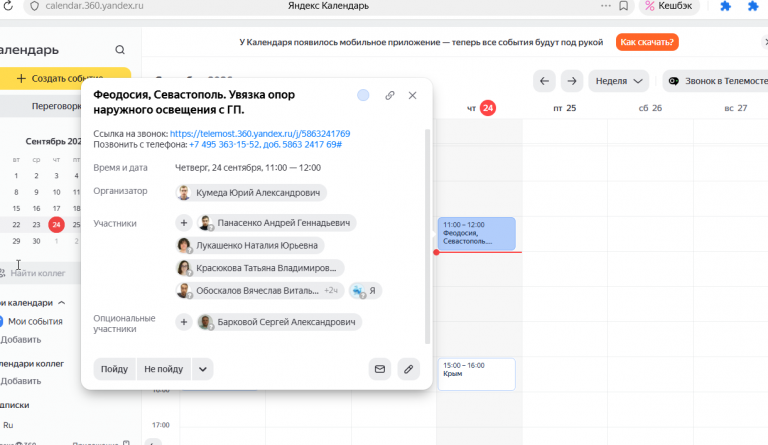This screenshot has height=445, width=768.
Task: Select date 9 in the mini calendar
Action: (36, 192)
